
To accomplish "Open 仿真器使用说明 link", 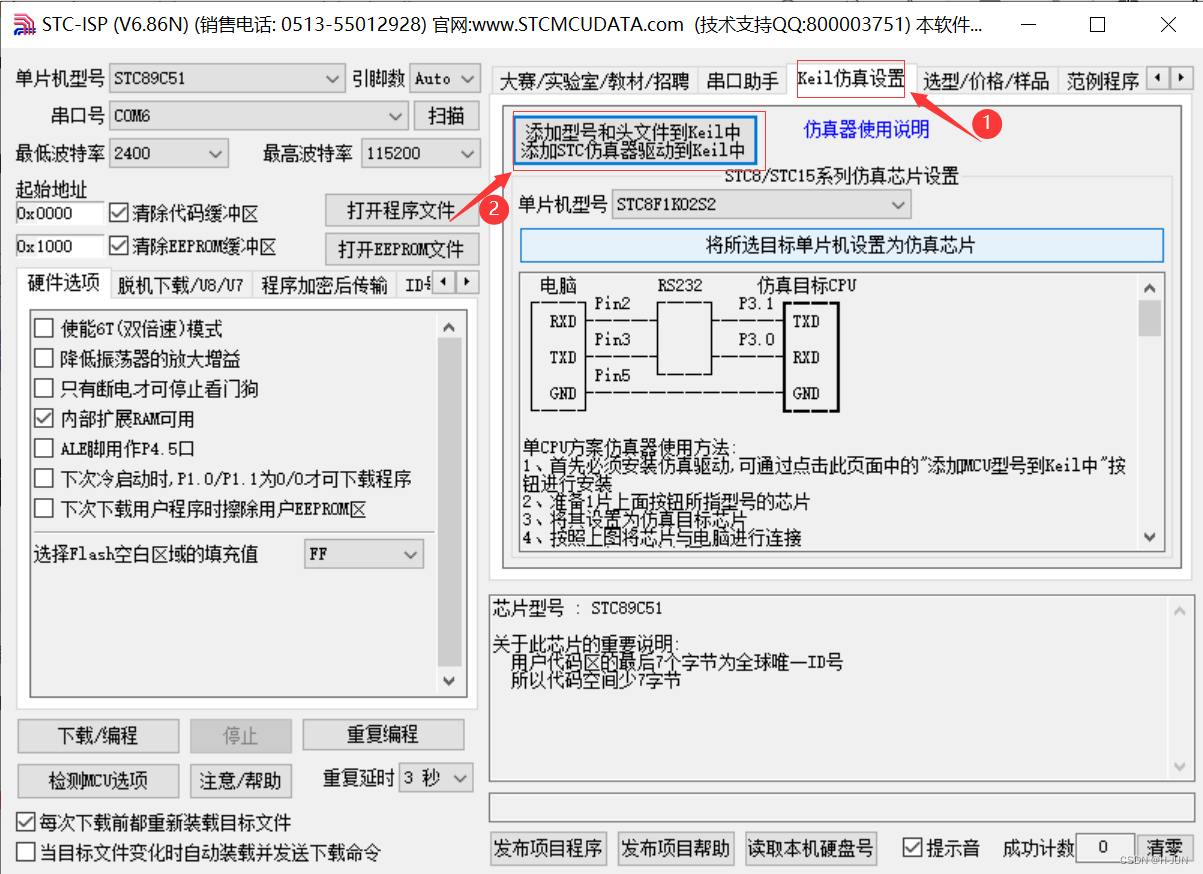I will click(867, 129).
